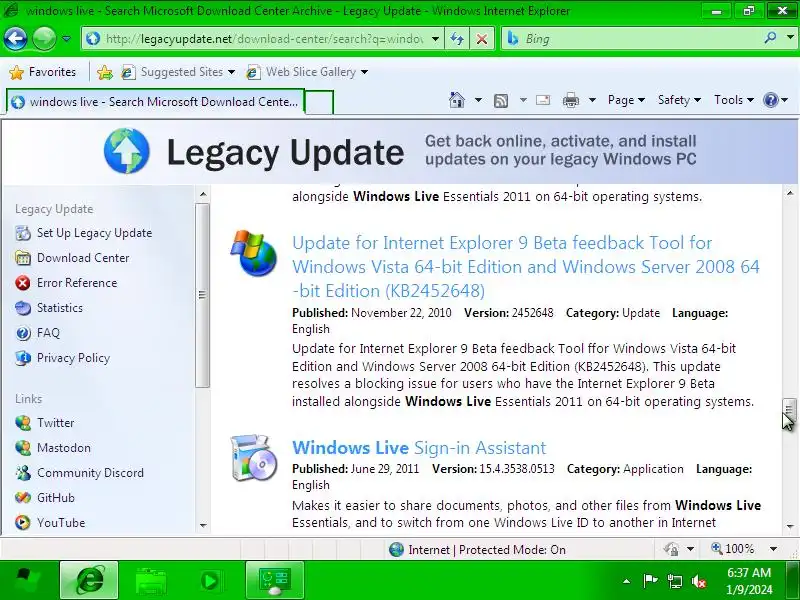Viewport: 800px width, 600px height.
Task: Run search with the magnifier icon
Action: click(770, 38)
